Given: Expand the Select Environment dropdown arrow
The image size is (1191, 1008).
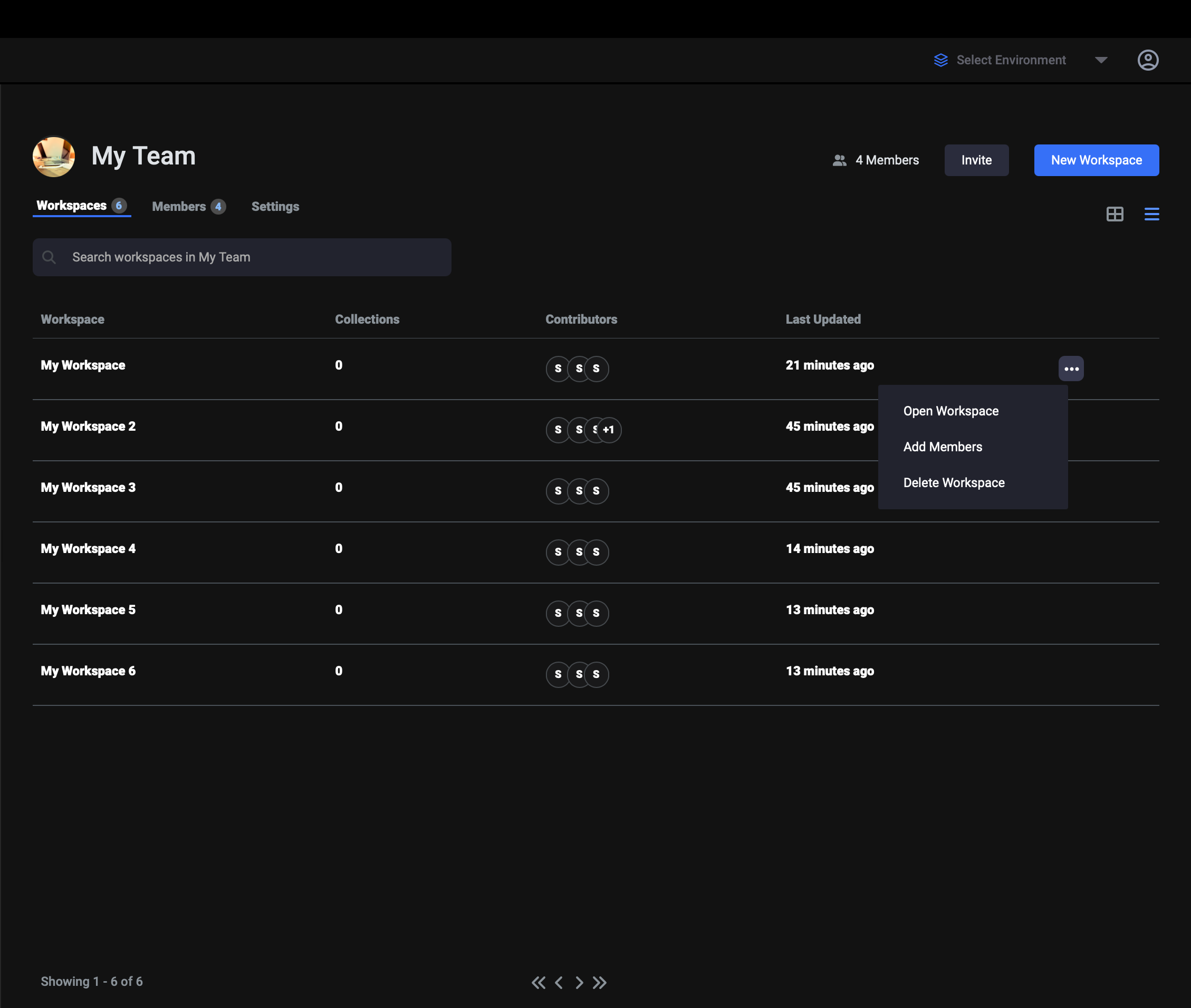Looking at the screenshot, I should 1101,60.
